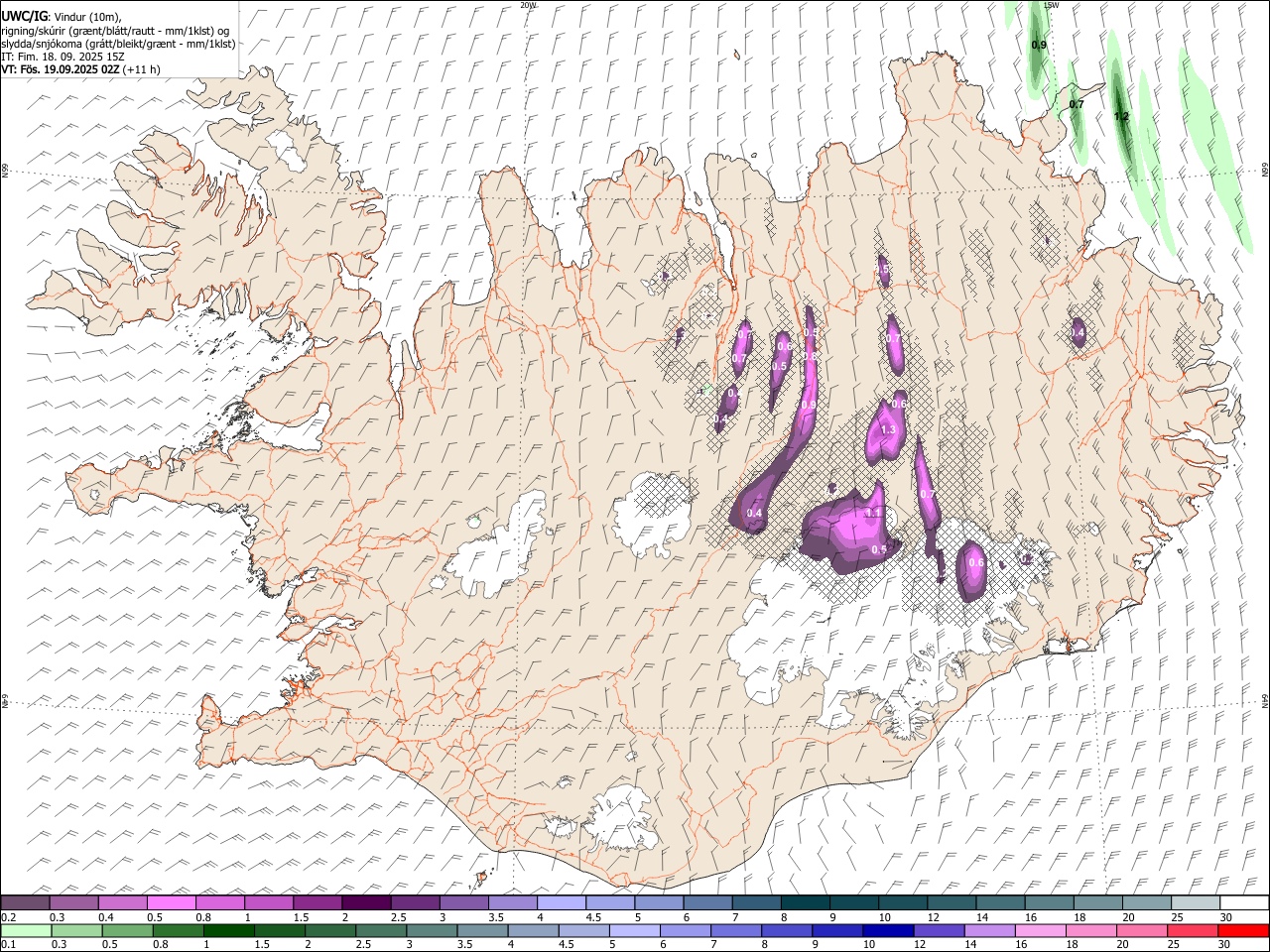Pick top-row swatch between 2.5 and 3
The width and height of the screenshot is (1270, 952).
415,902
